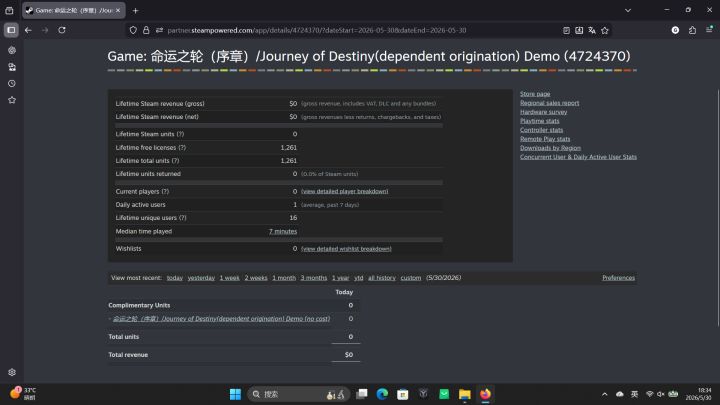Select the 3 months date range
The height and width of the screenshot is (405, 720).
coord(314,278)
